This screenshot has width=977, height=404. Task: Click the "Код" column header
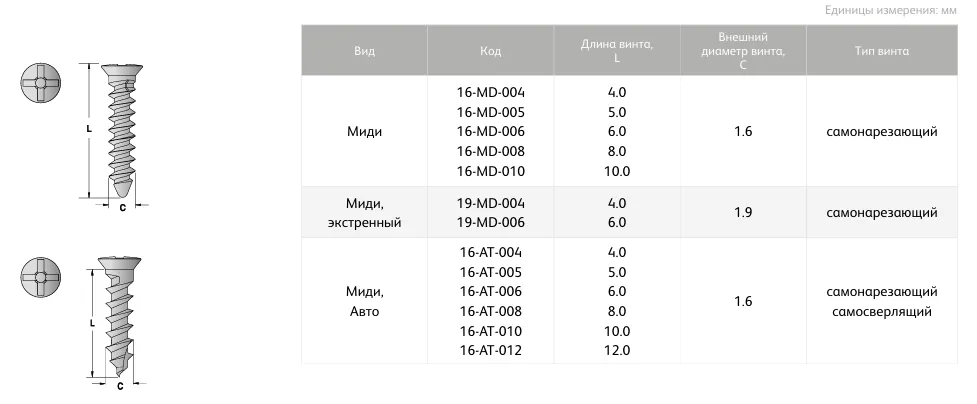(490, 50)
